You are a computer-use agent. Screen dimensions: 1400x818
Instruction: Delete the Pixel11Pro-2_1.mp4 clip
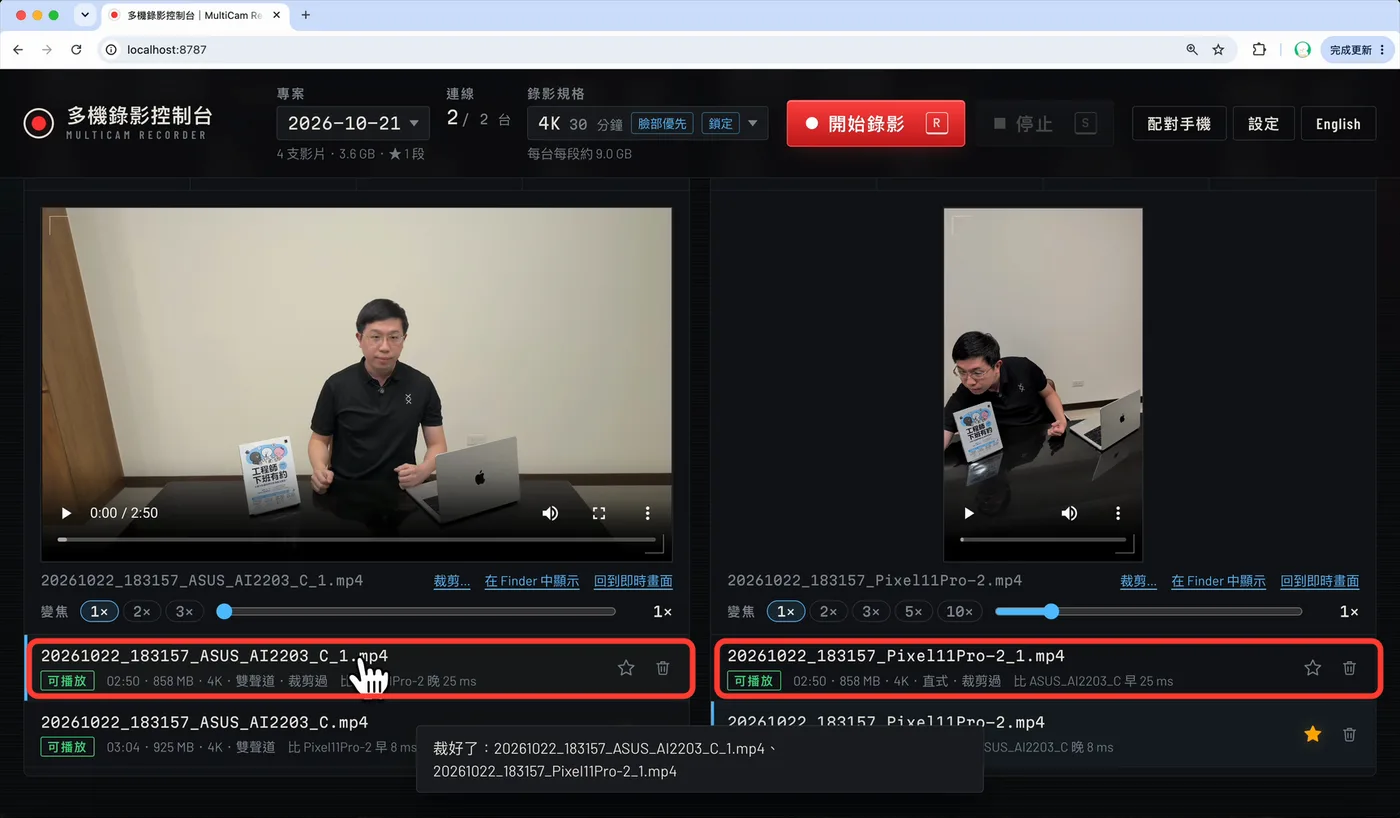pyautogui.click(x=1349, y=668)
